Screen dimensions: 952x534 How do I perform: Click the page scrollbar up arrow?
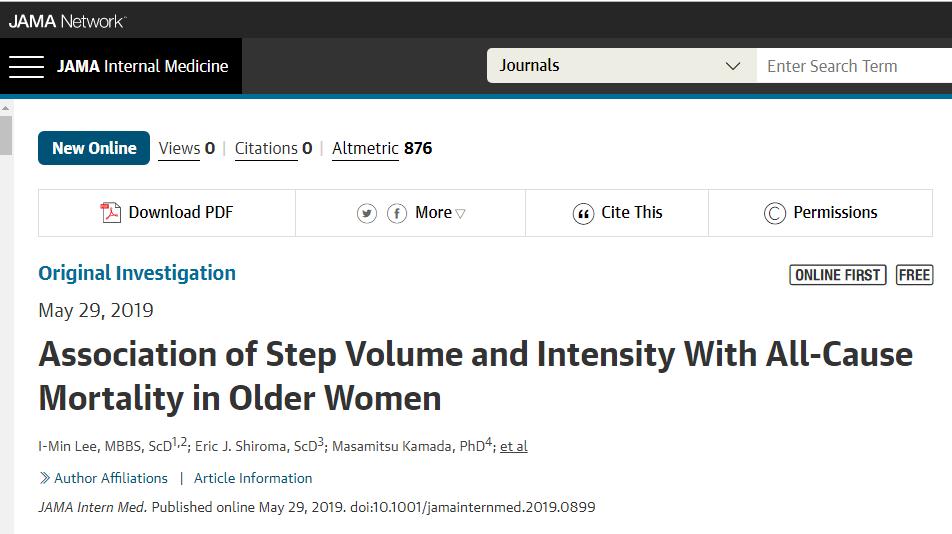point(5,108)
